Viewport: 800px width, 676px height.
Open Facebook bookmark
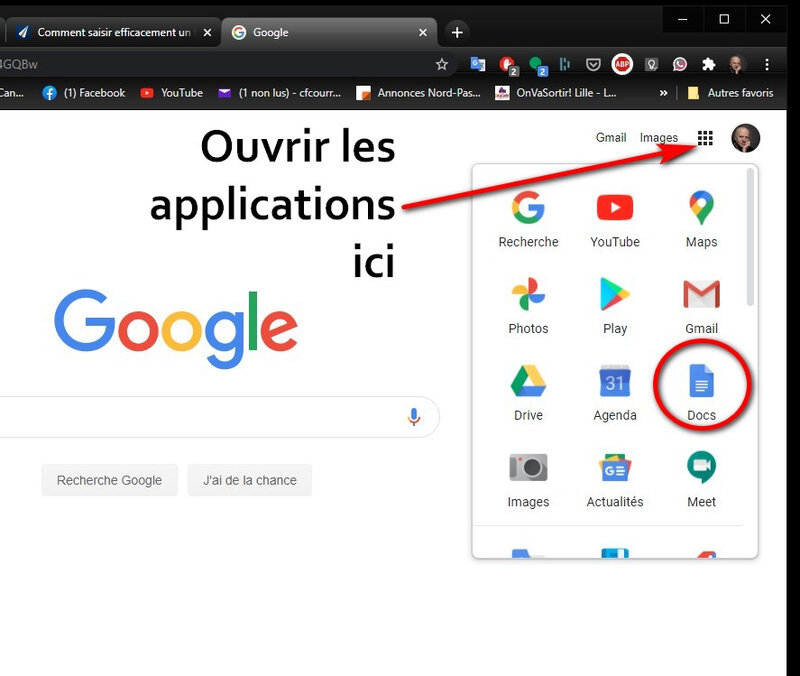coord(84,93)
